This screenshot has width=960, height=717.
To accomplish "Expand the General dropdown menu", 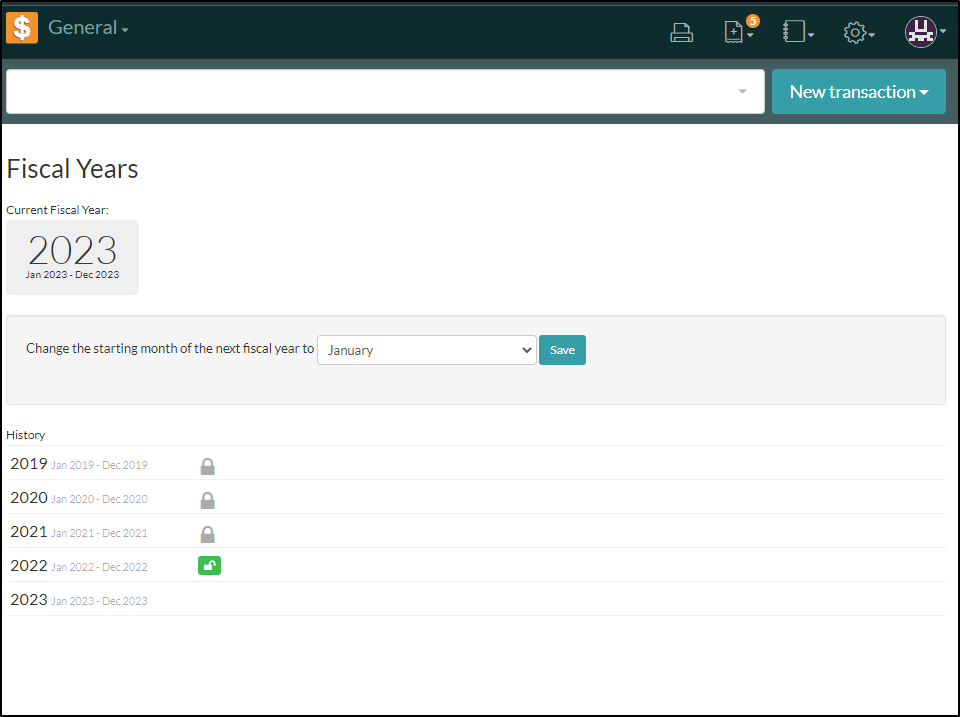I will pos(88,28).
